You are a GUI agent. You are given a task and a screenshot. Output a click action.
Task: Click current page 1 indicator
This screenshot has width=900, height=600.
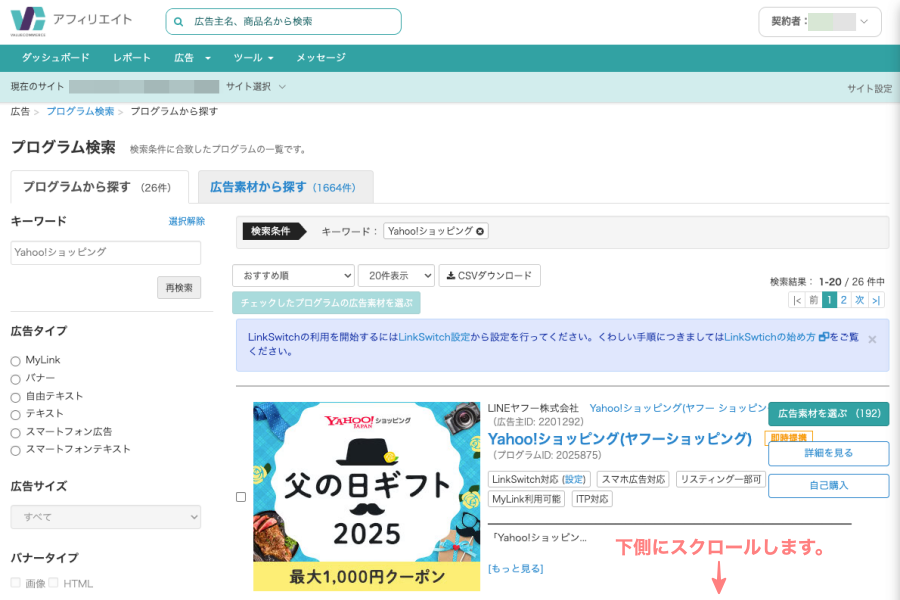829,300
